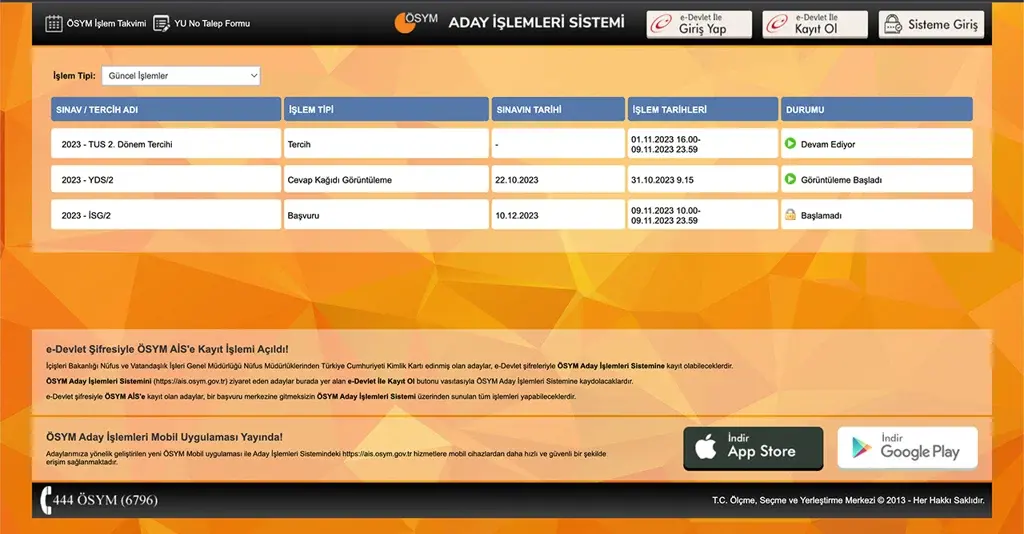Click the lock icon beside Başlamadı

click(x=790, y=215)
